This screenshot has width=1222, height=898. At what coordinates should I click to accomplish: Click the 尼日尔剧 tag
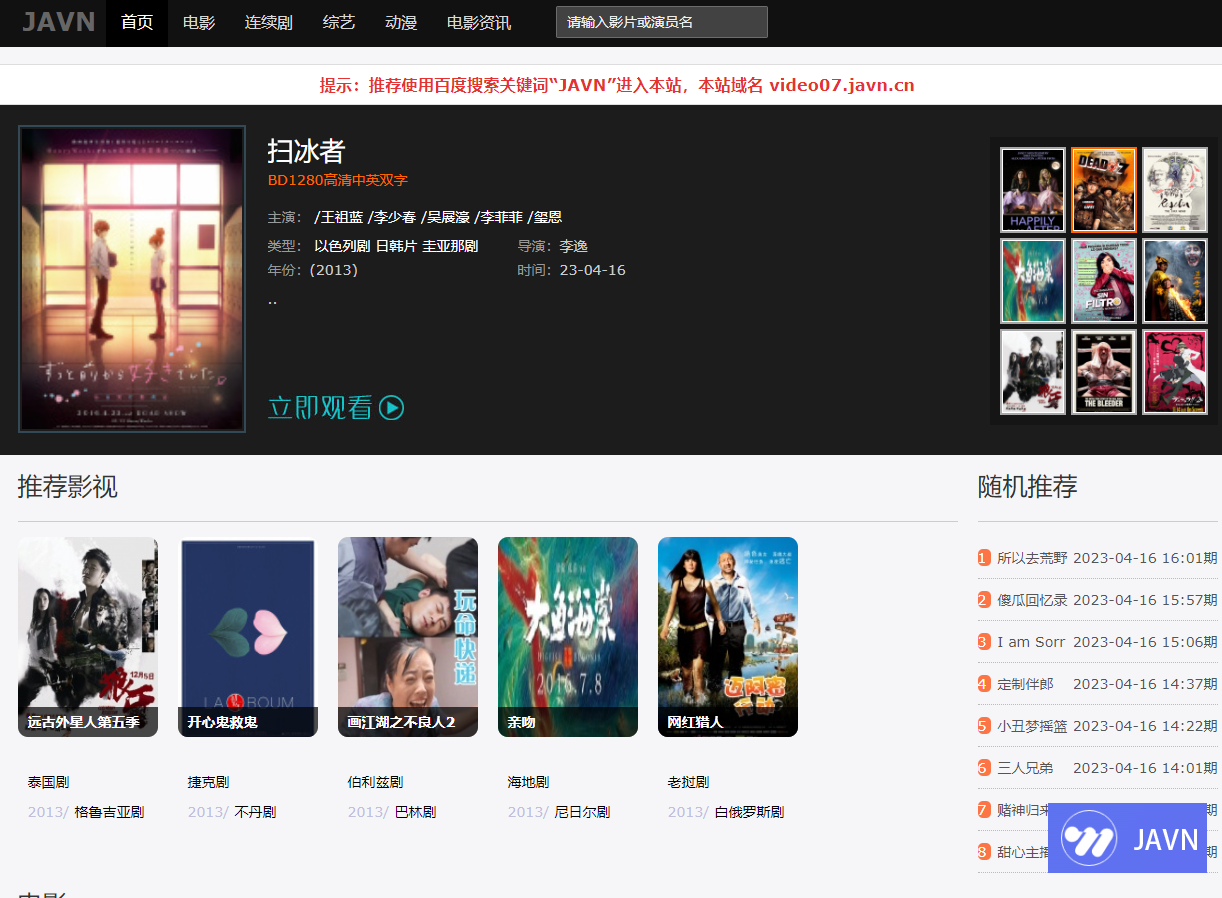pos(582,812)
